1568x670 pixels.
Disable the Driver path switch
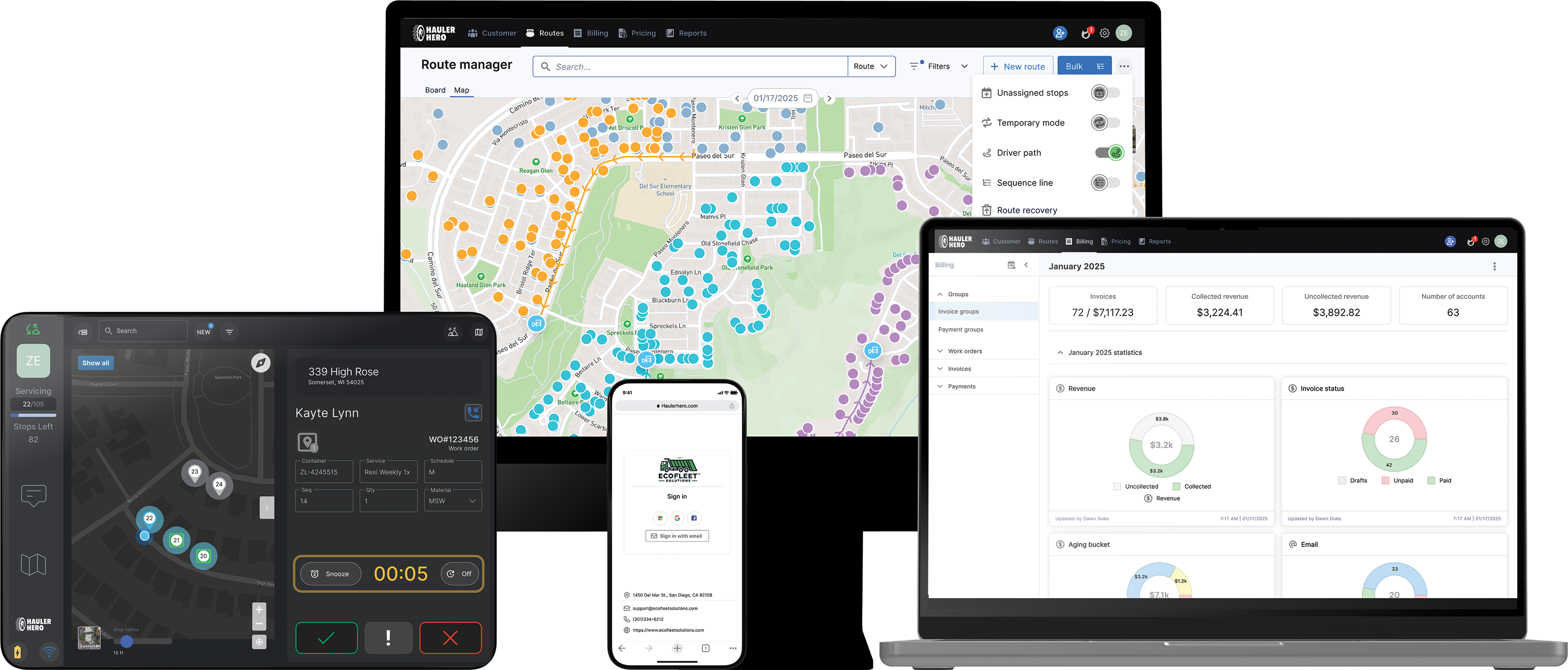point(1109,152)
